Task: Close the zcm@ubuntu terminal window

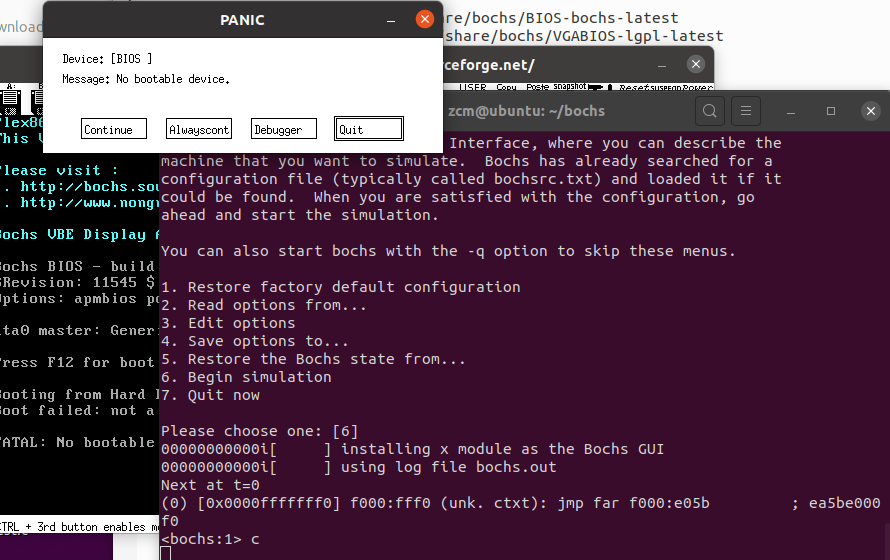Action: (x=871, y=111)
